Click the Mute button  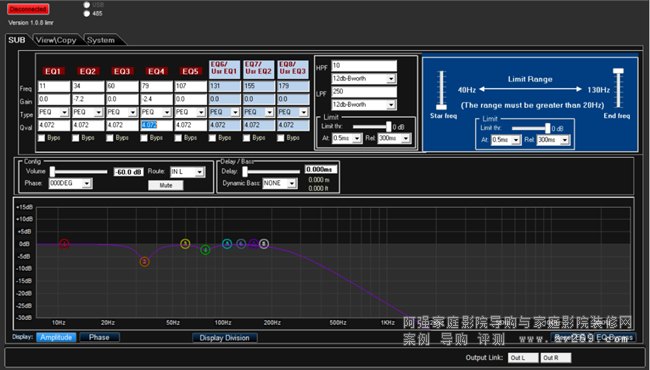[166, 185]
